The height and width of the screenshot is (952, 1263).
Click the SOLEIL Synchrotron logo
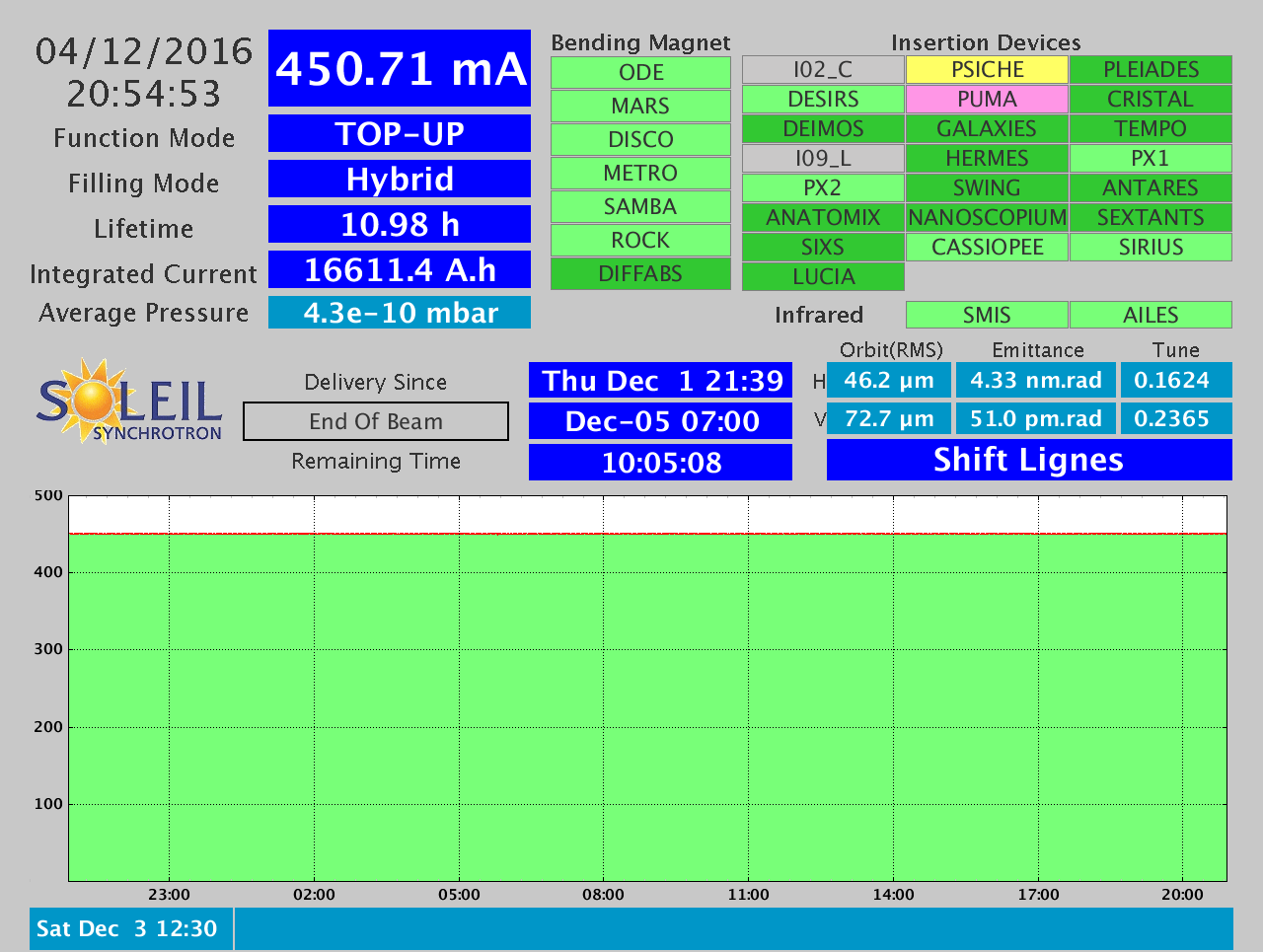129,401
